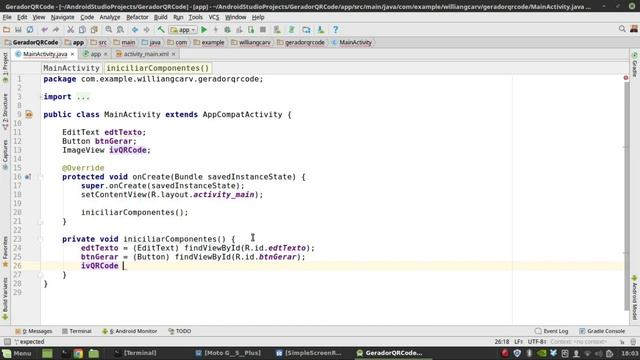Click the Save All toolbar icon

18,29
